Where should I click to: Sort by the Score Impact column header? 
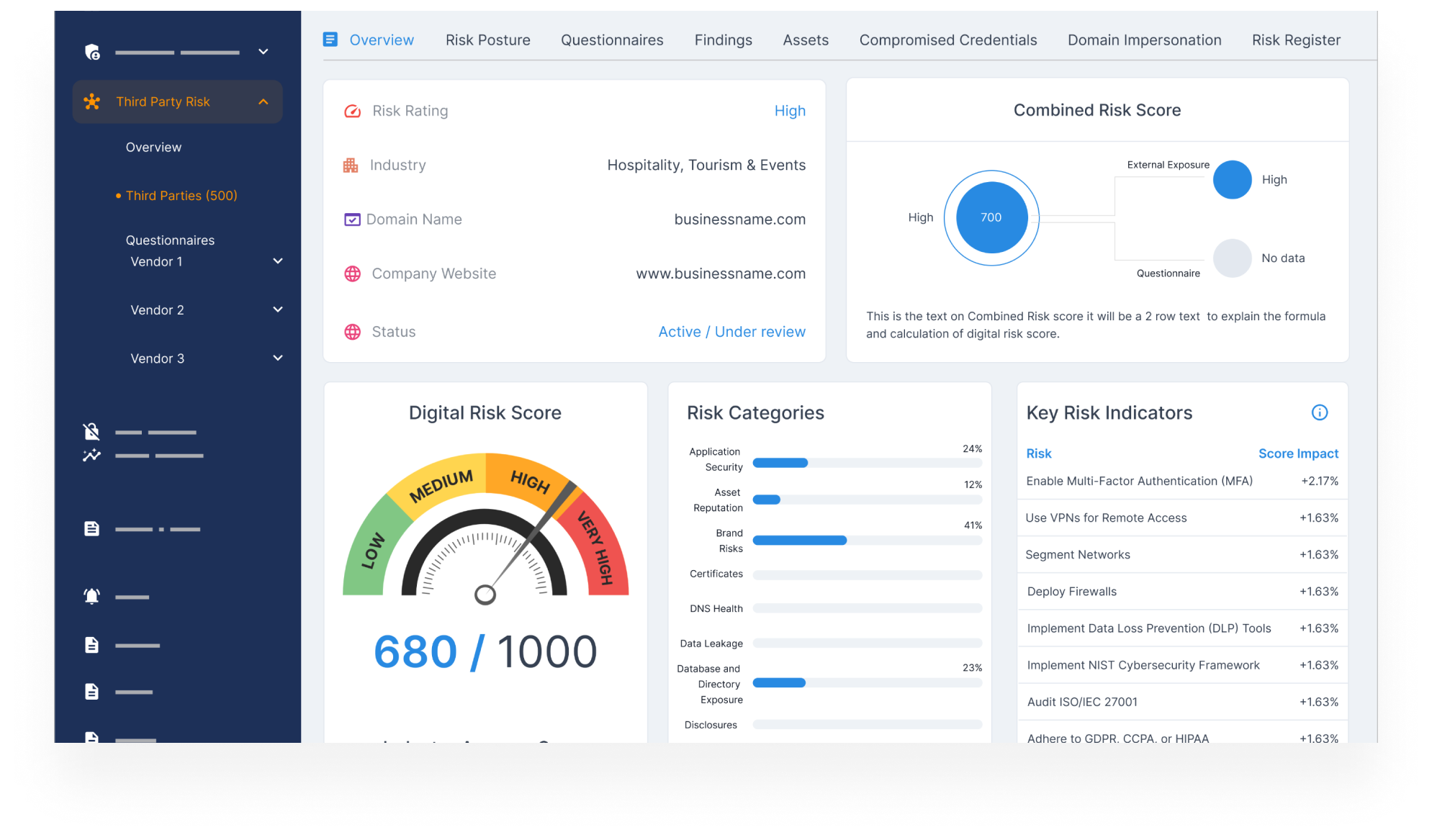pyautogui.click(x=1298, y=453)
